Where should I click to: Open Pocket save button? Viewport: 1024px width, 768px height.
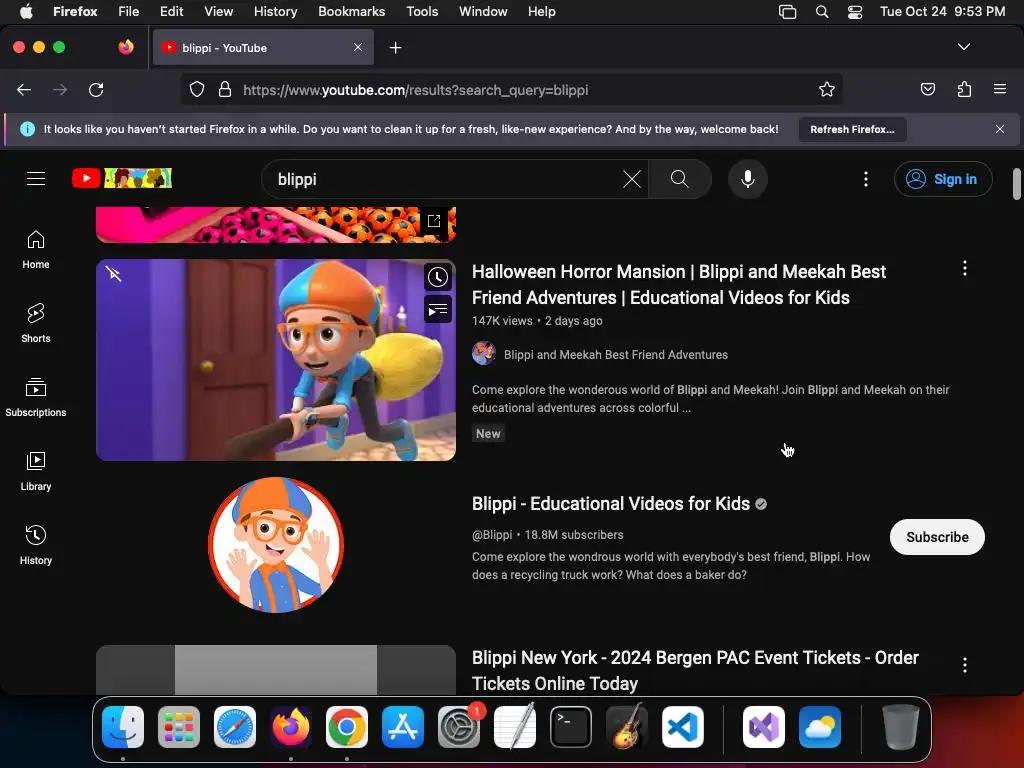click(927, 89)
